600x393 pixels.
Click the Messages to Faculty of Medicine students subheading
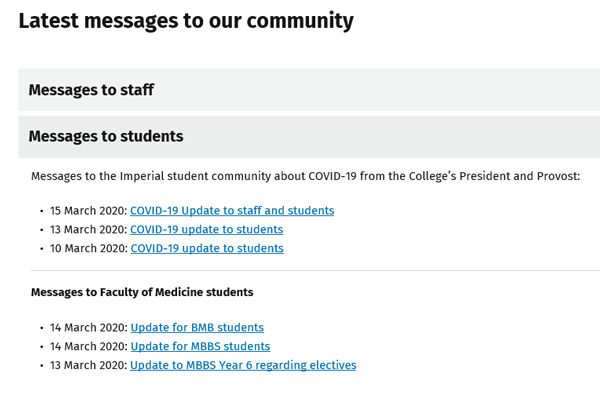point(142,292)
